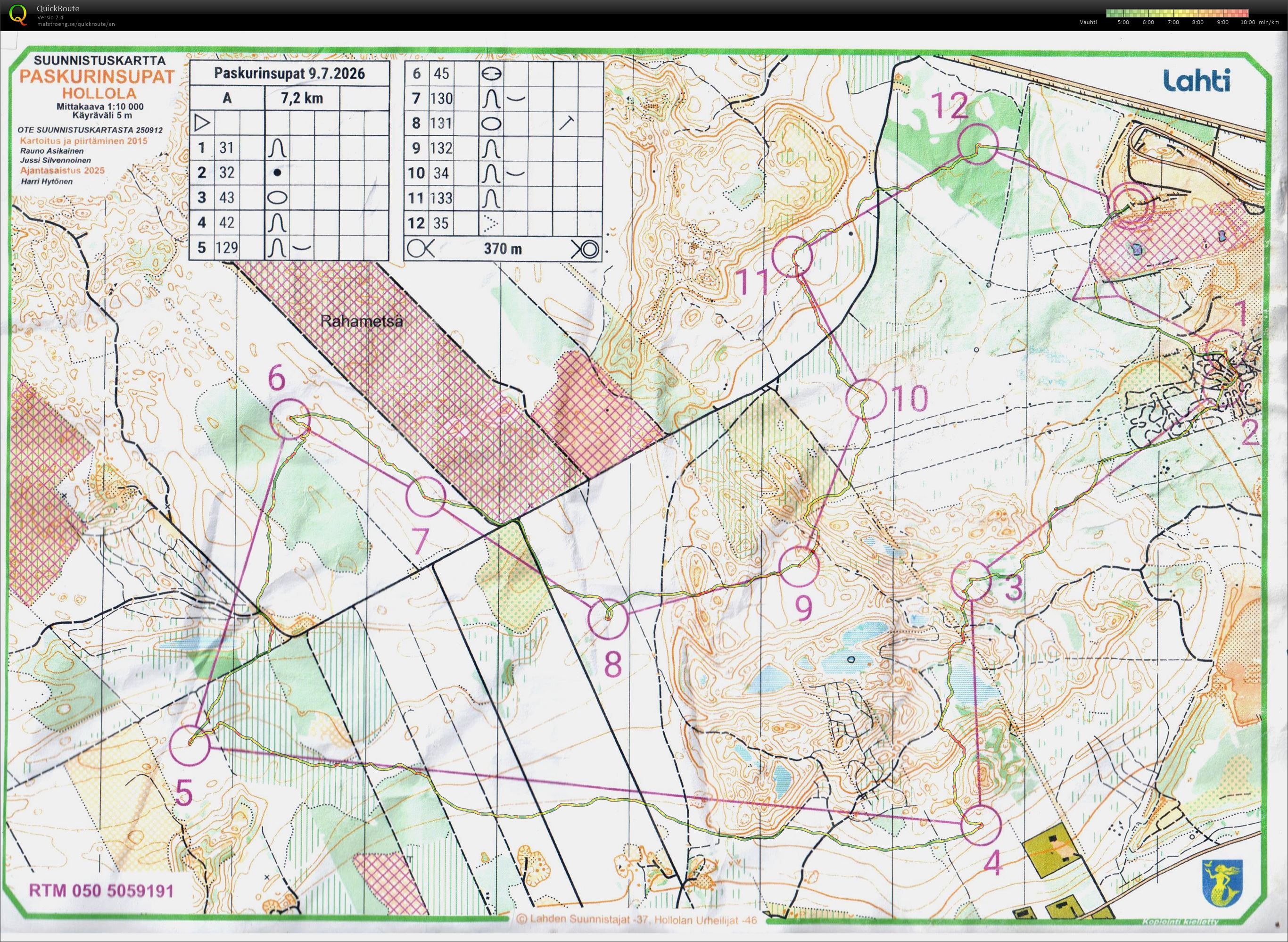
Task: Select control circle 8 on the map
Action: pyautogui.click(x=608, y=619)
